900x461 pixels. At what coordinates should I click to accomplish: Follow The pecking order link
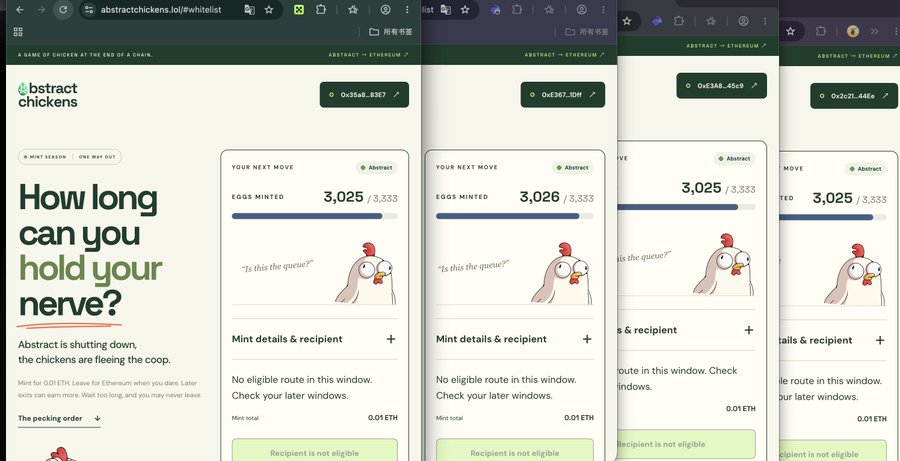(x=59, y=419)
